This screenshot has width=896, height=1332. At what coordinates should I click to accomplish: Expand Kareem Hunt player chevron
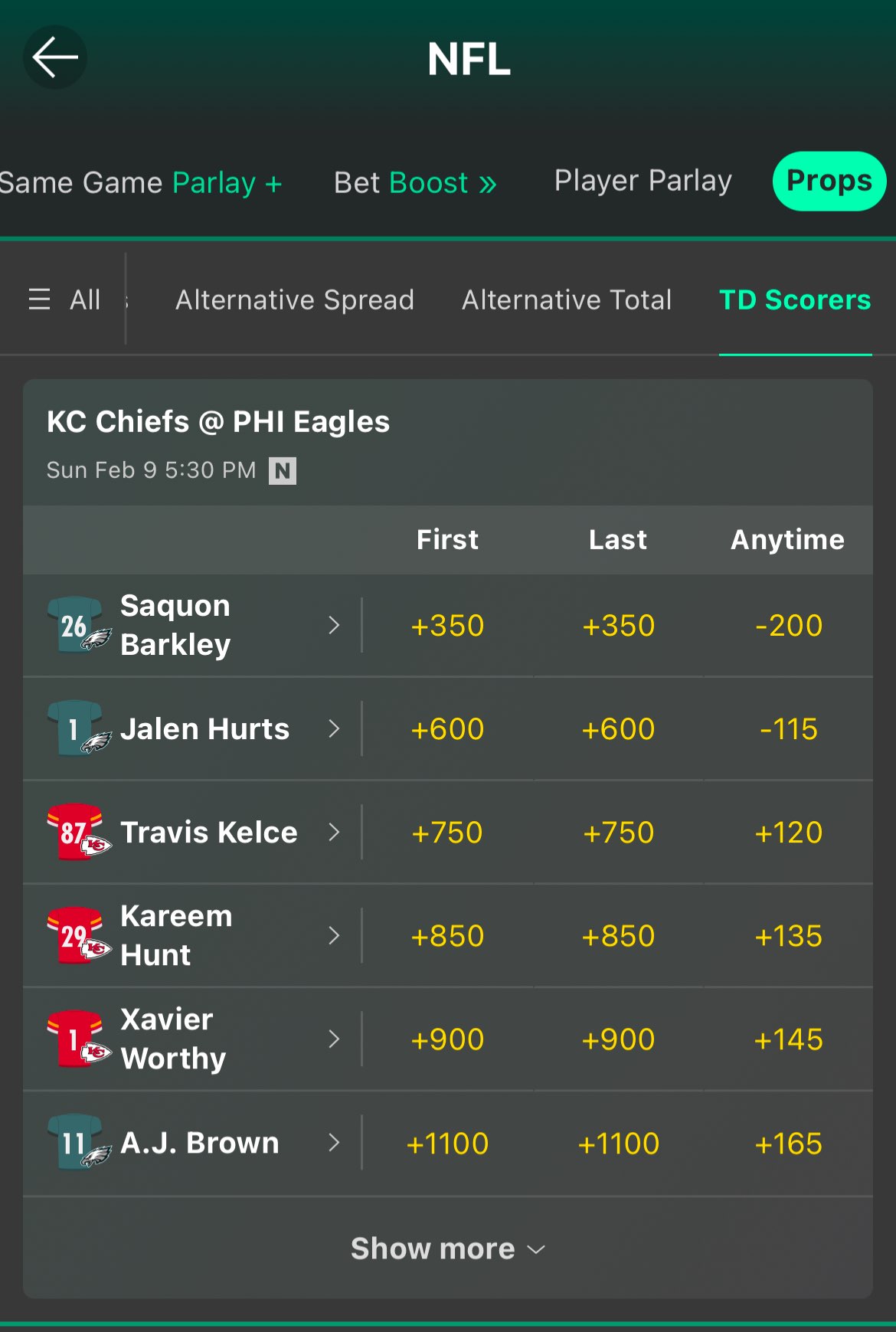[x=334, y=935]
